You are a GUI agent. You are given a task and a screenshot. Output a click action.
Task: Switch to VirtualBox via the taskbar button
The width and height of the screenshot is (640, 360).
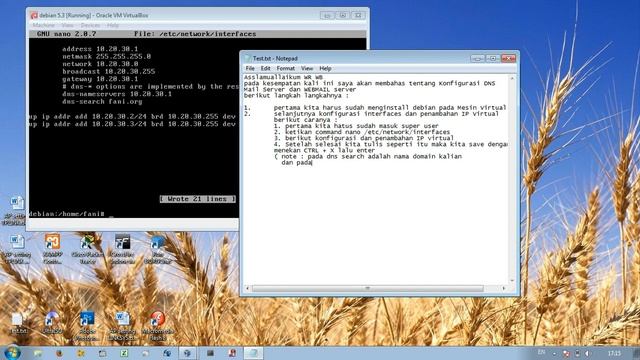(187, 353)
